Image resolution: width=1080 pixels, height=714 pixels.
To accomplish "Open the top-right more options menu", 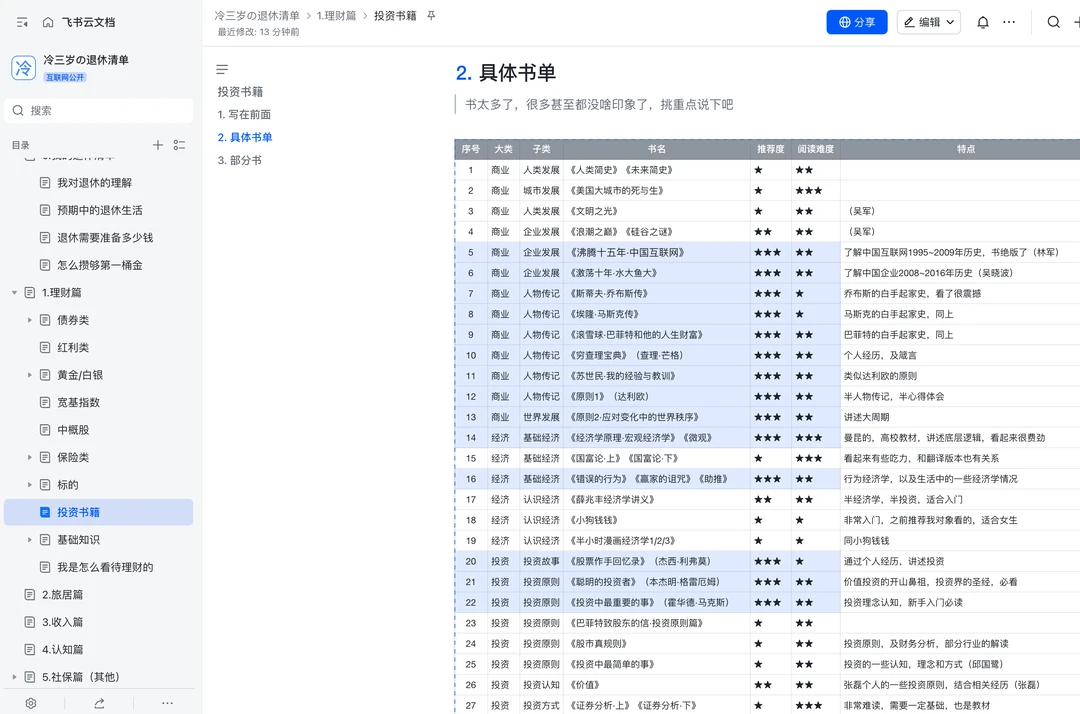I will click(x=1009, y=22).
